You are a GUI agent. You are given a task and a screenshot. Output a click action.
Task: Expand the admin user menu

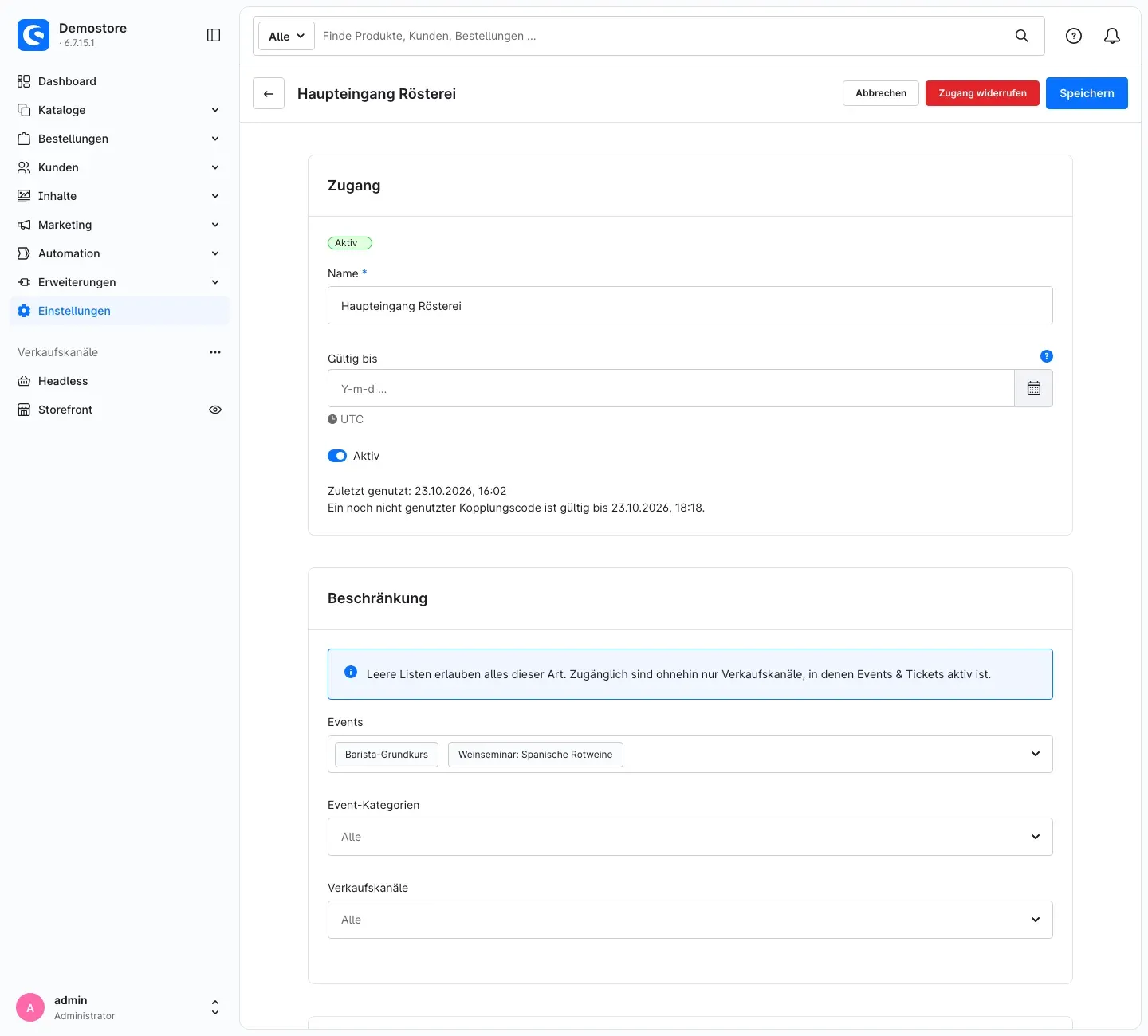(x=215, y=1007)
